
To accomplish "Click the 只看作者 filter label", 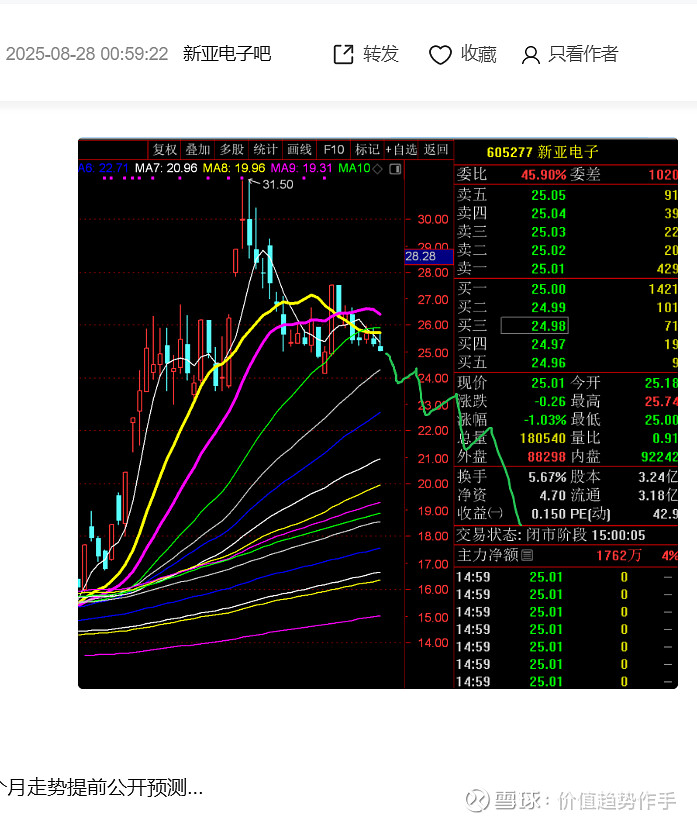I will [583, 54].
